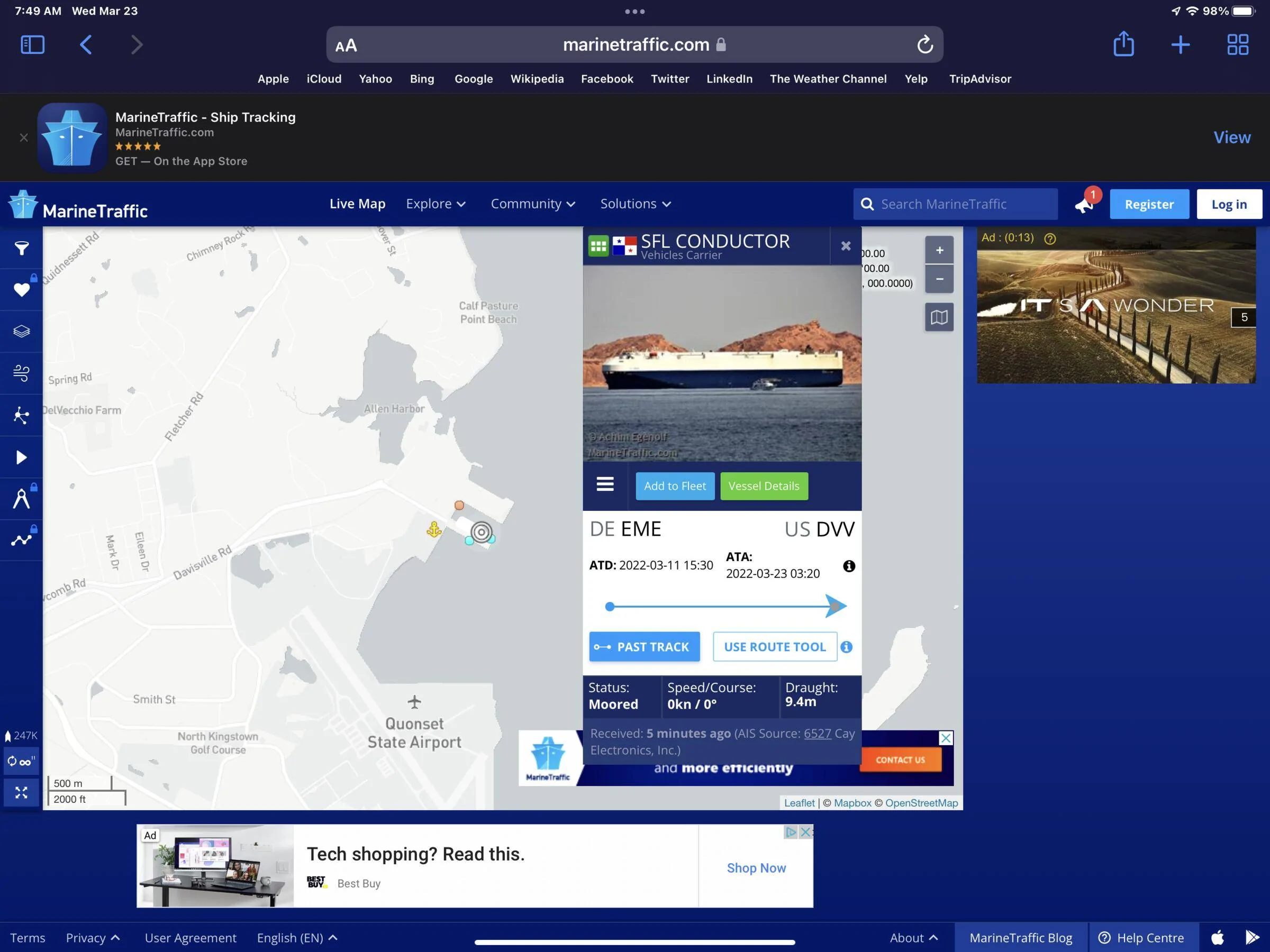Close the MarineTraffic bottom ad overlay
The height and width of the screenshot is (952, 1270).
pyautogui.click(x=946, y=738)
